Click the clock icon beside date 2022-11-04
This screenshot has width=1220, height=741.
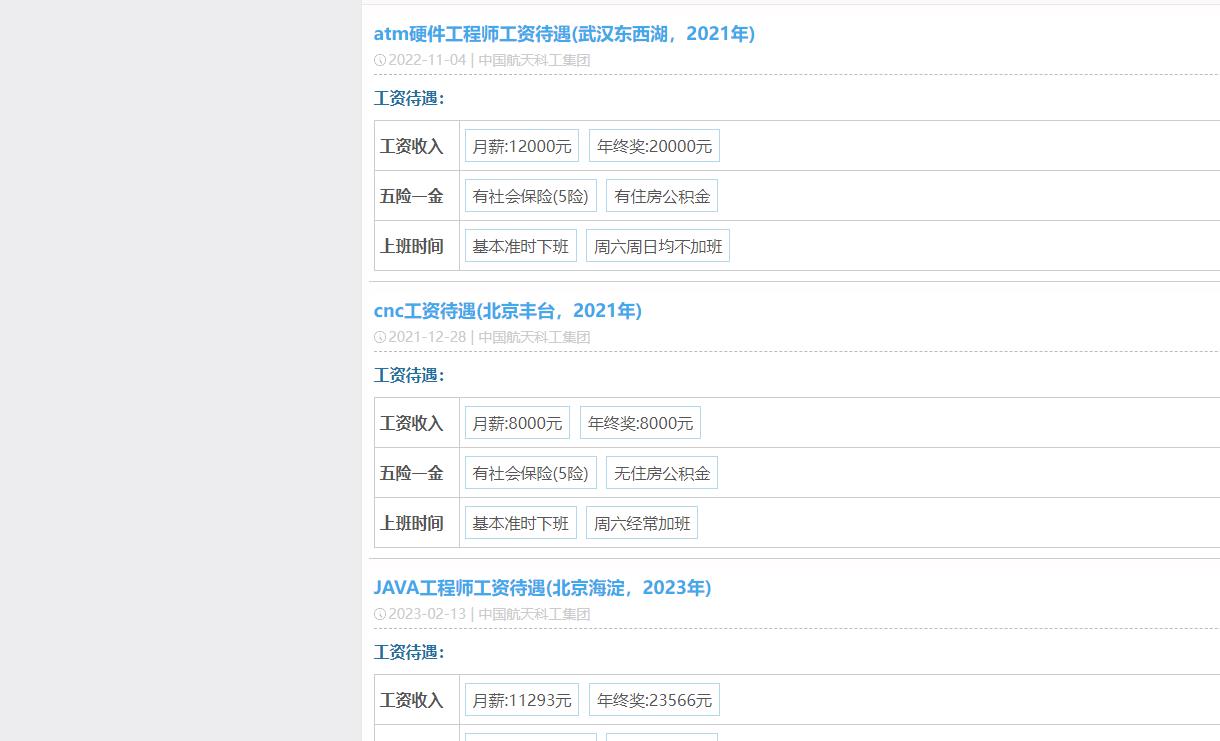tap(380, 60)
